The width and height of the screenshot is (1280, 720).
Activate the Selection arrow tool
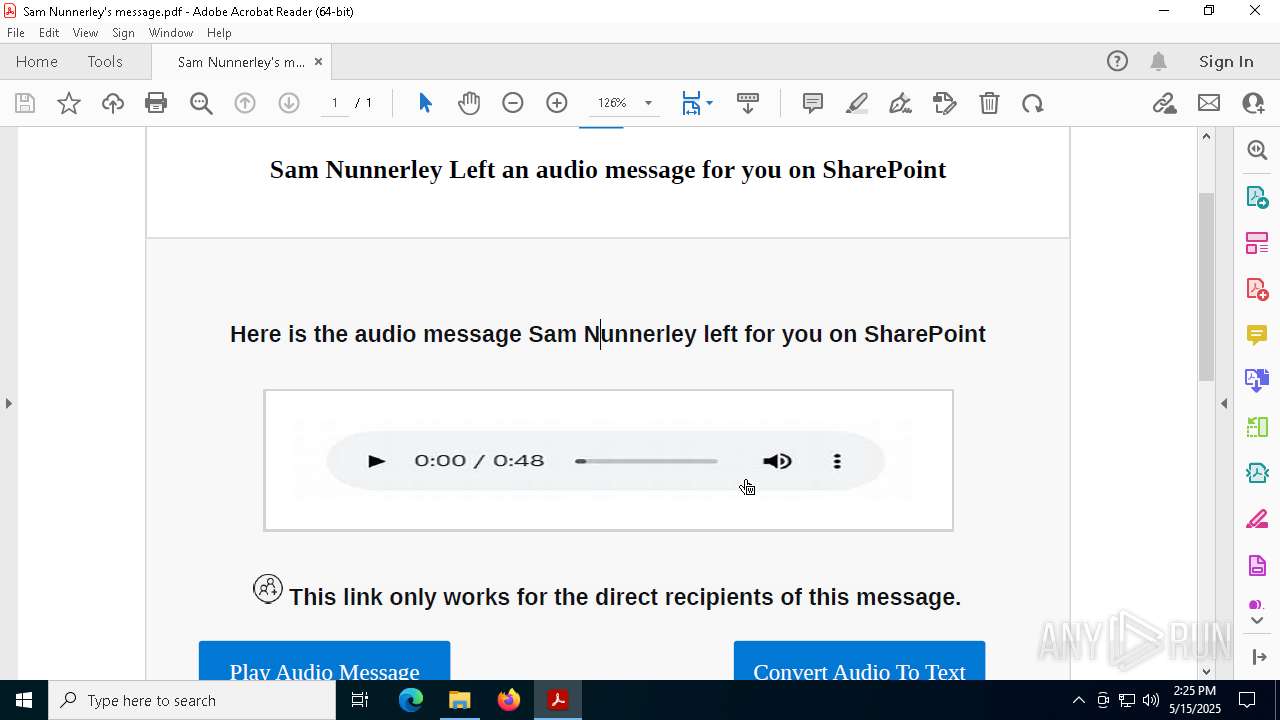tap(425, 103)
